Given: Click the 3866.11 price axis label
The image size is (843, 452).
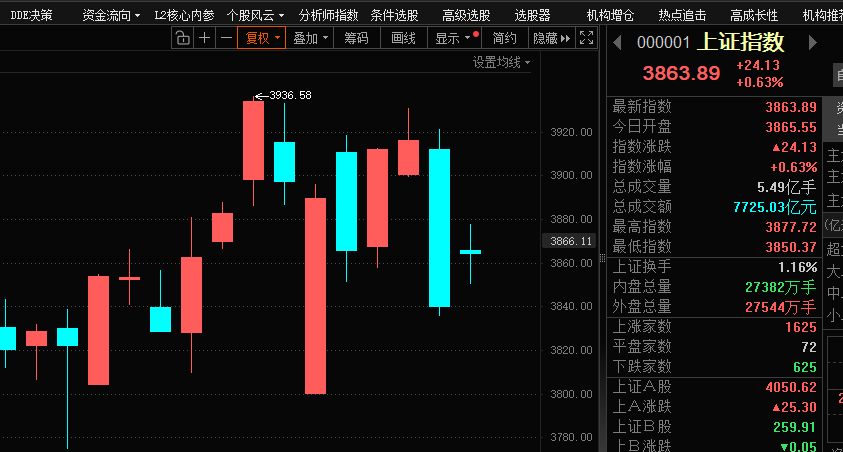Looking at the screenshot, I should click(x=572, y=241).
